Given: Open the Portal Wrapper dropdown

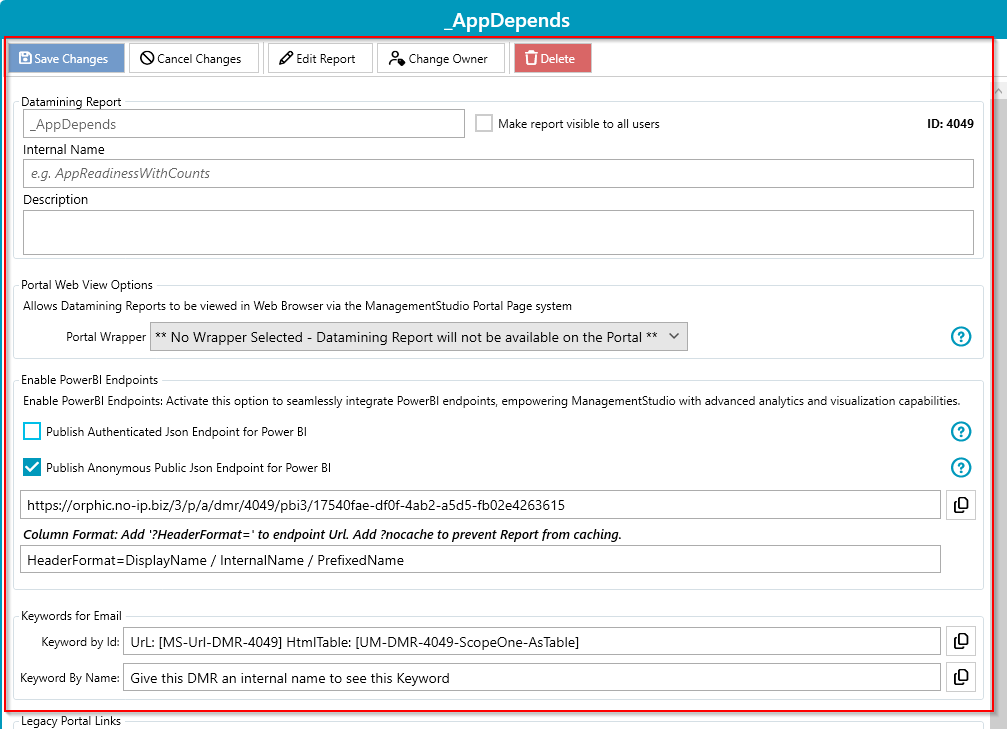Looking at the screenshot, I should pos(419,337).
